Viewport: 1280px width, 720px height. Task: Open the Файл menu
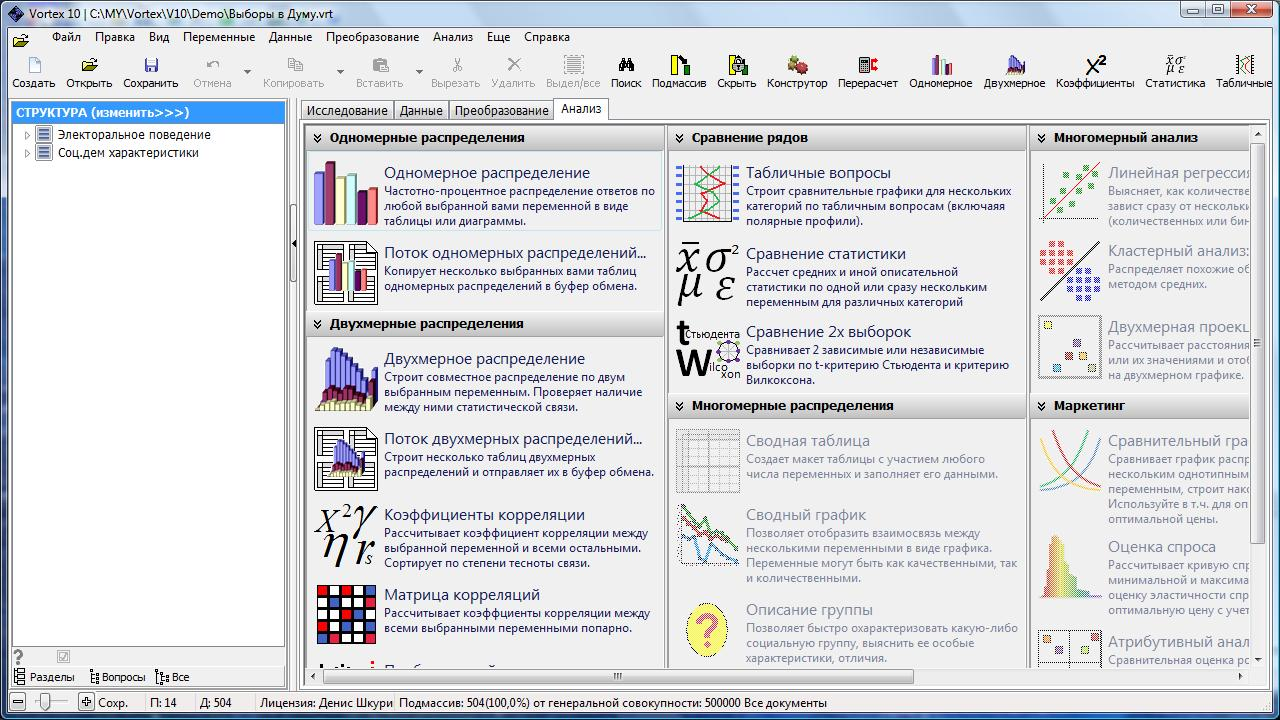point(67,37)
